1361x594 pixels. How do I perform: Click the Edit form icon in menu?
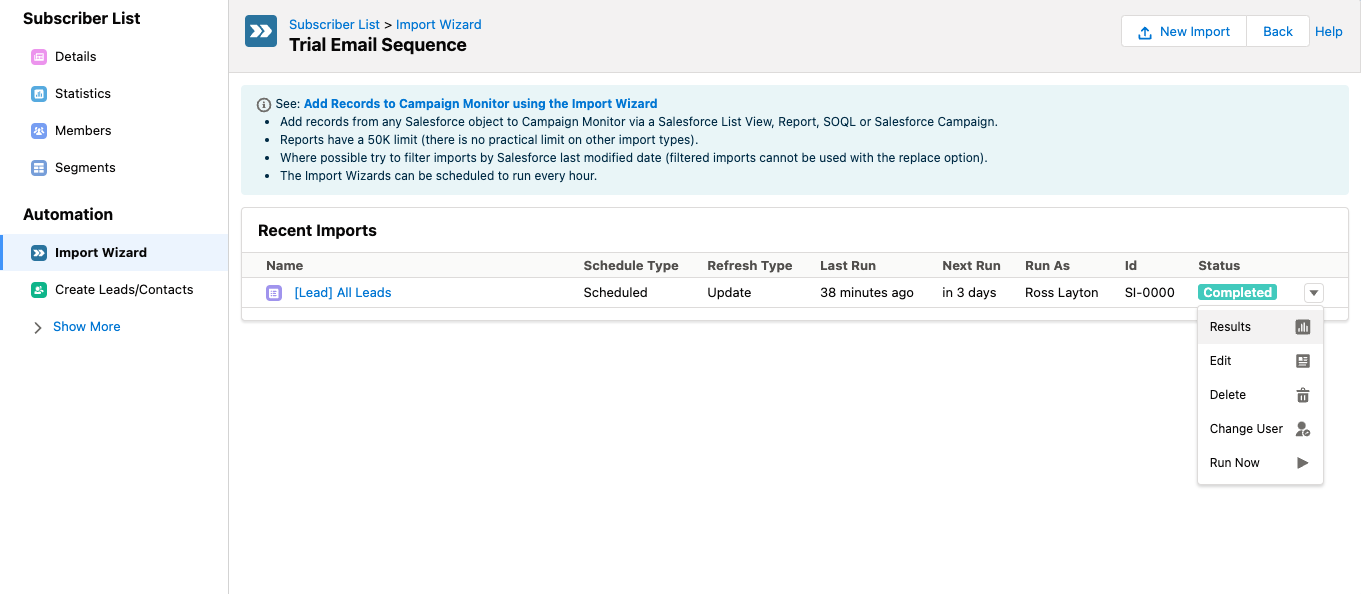coord(1302,361)
